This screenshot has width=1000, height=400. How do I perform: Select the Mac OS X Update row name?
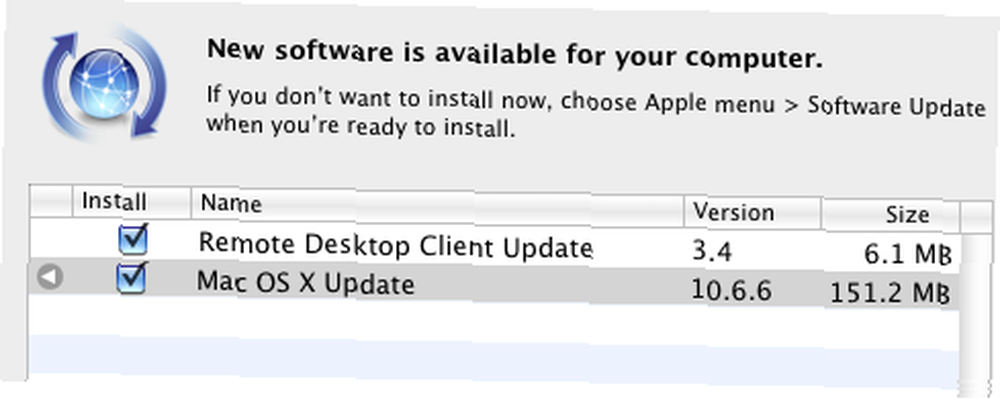[305, 283]
